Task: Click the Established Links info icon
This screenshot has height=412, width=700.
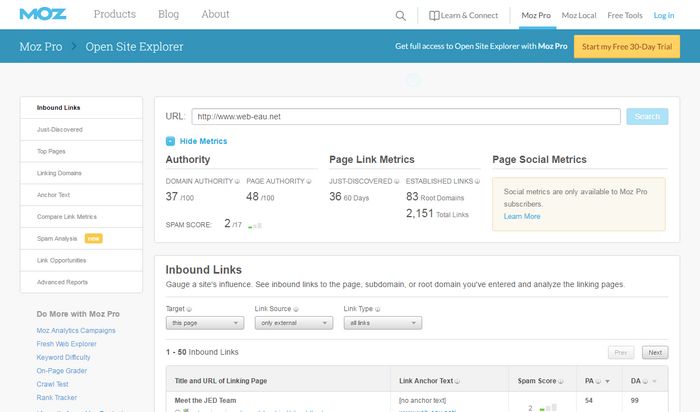Action: pos(477,182)
